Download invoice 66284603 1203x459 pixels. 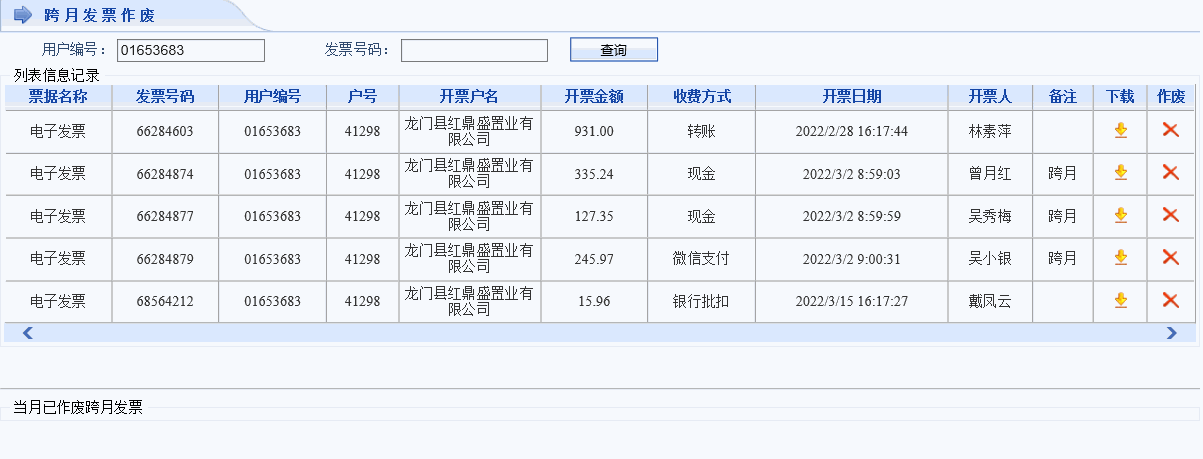[1120, 130]
